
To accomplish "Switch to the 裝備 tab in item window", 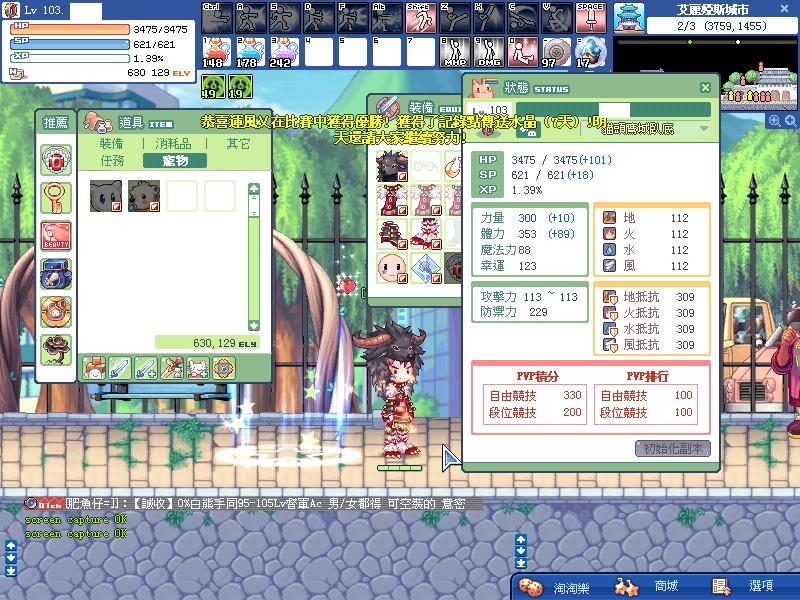I will pos(111,143).
